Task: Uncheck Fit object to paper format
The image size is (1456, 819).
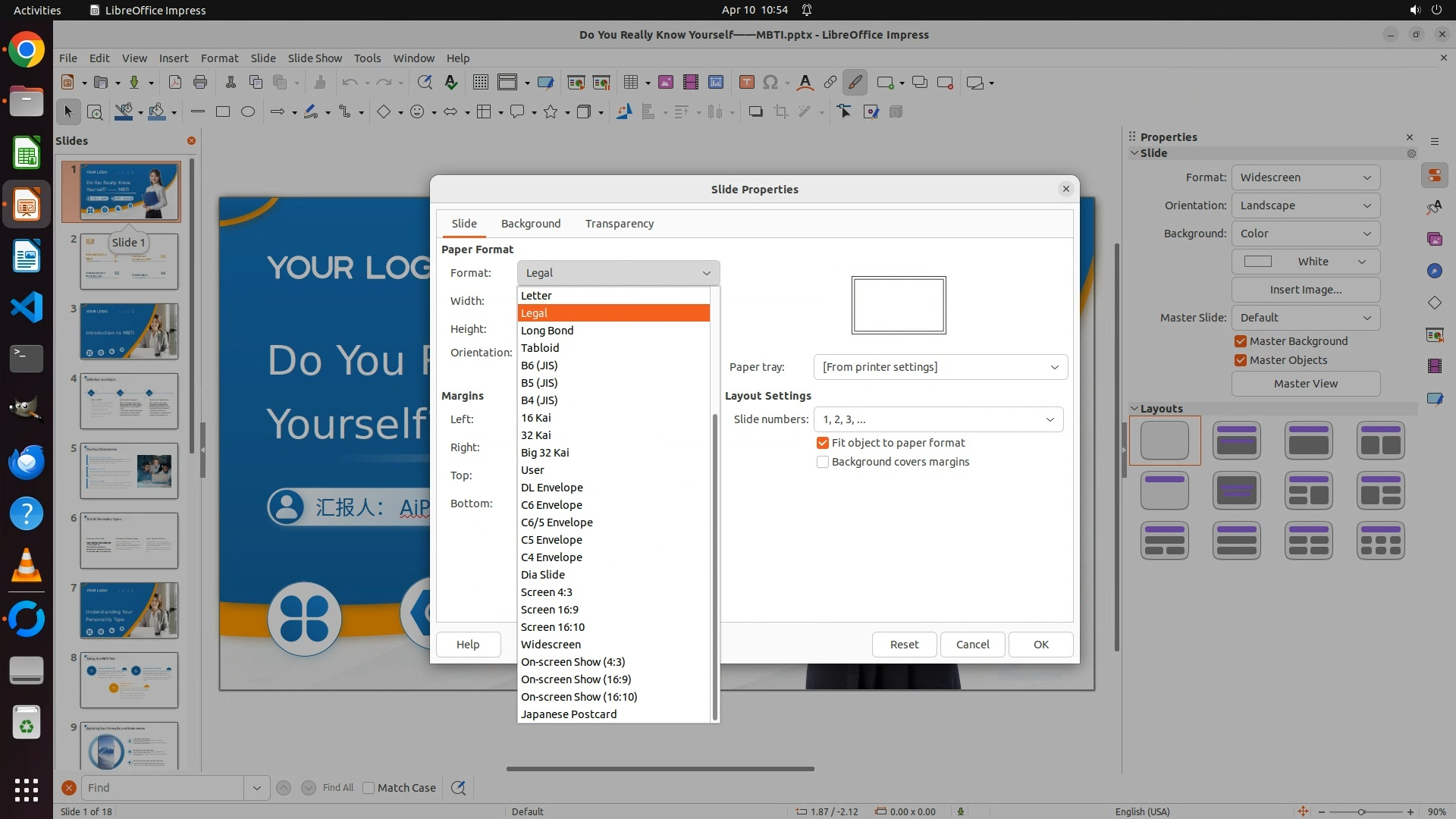Action: pyautogui.click(x=823, y=443)
